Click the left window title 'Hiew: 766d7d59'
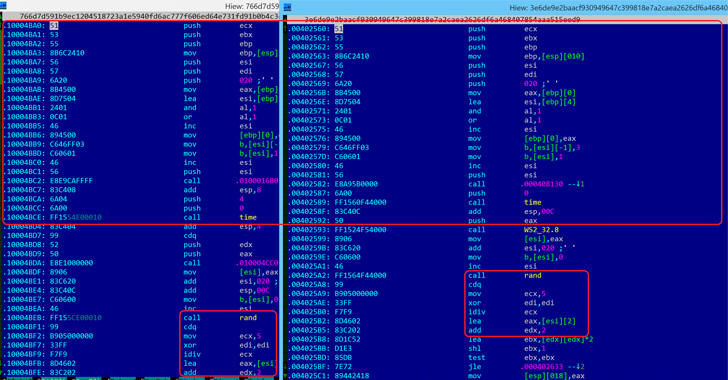The width and height of the screenshot is (728, 380). 252,7
